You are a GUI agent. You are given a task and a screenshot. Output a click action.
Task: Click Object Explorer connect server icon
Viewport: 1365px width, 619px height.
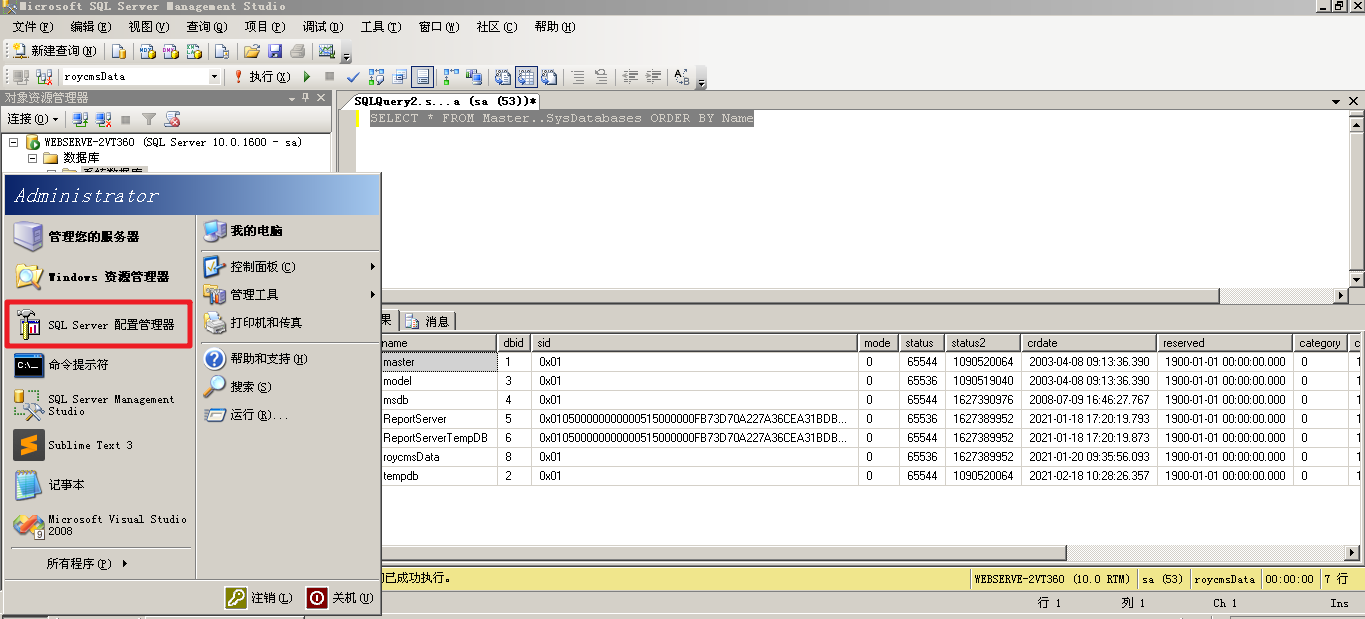[x=80, y=119]
